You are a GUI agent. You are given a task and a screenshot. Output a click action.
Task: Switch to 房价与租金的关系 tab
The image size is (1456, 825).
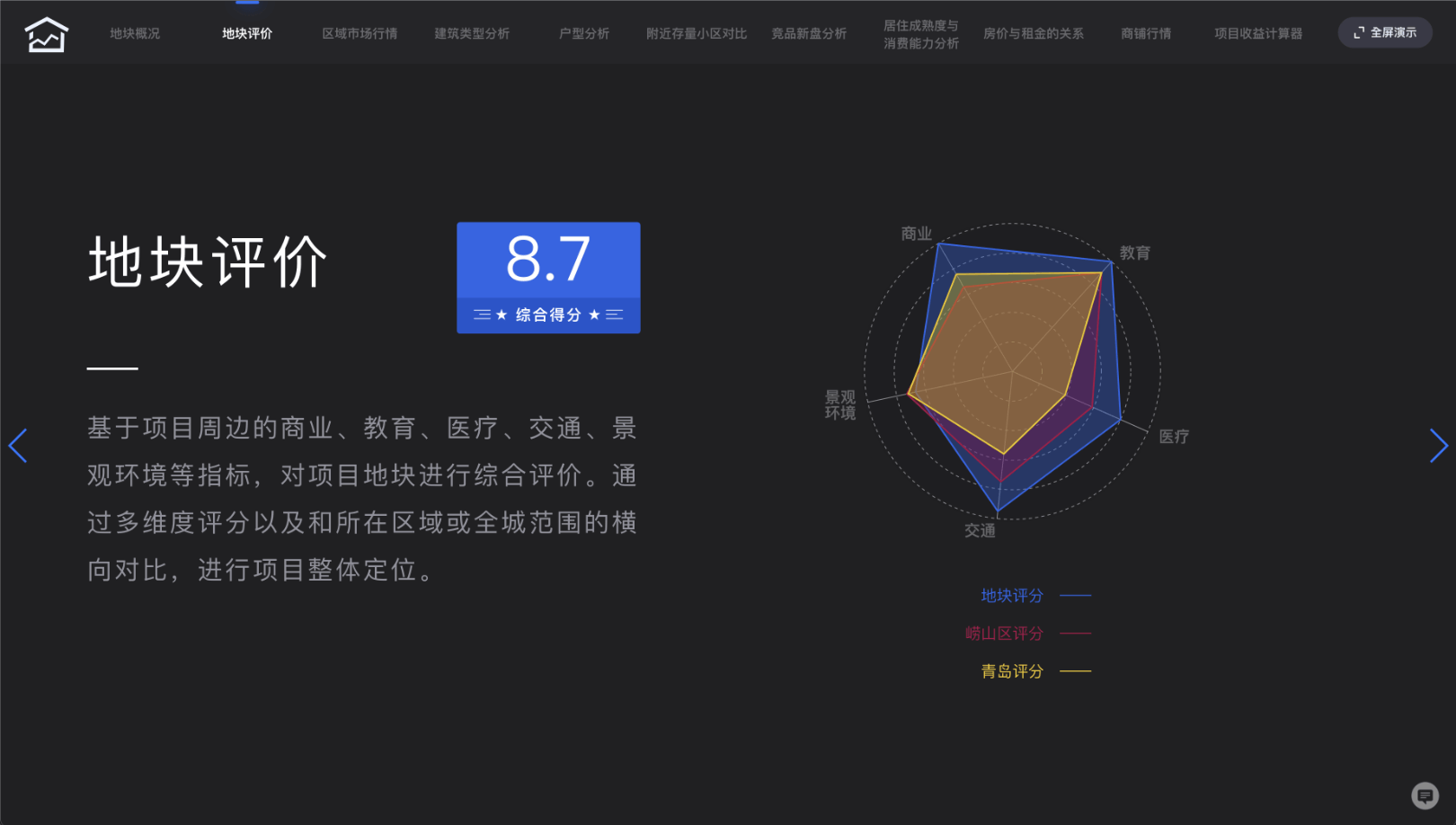point(1034,34)
